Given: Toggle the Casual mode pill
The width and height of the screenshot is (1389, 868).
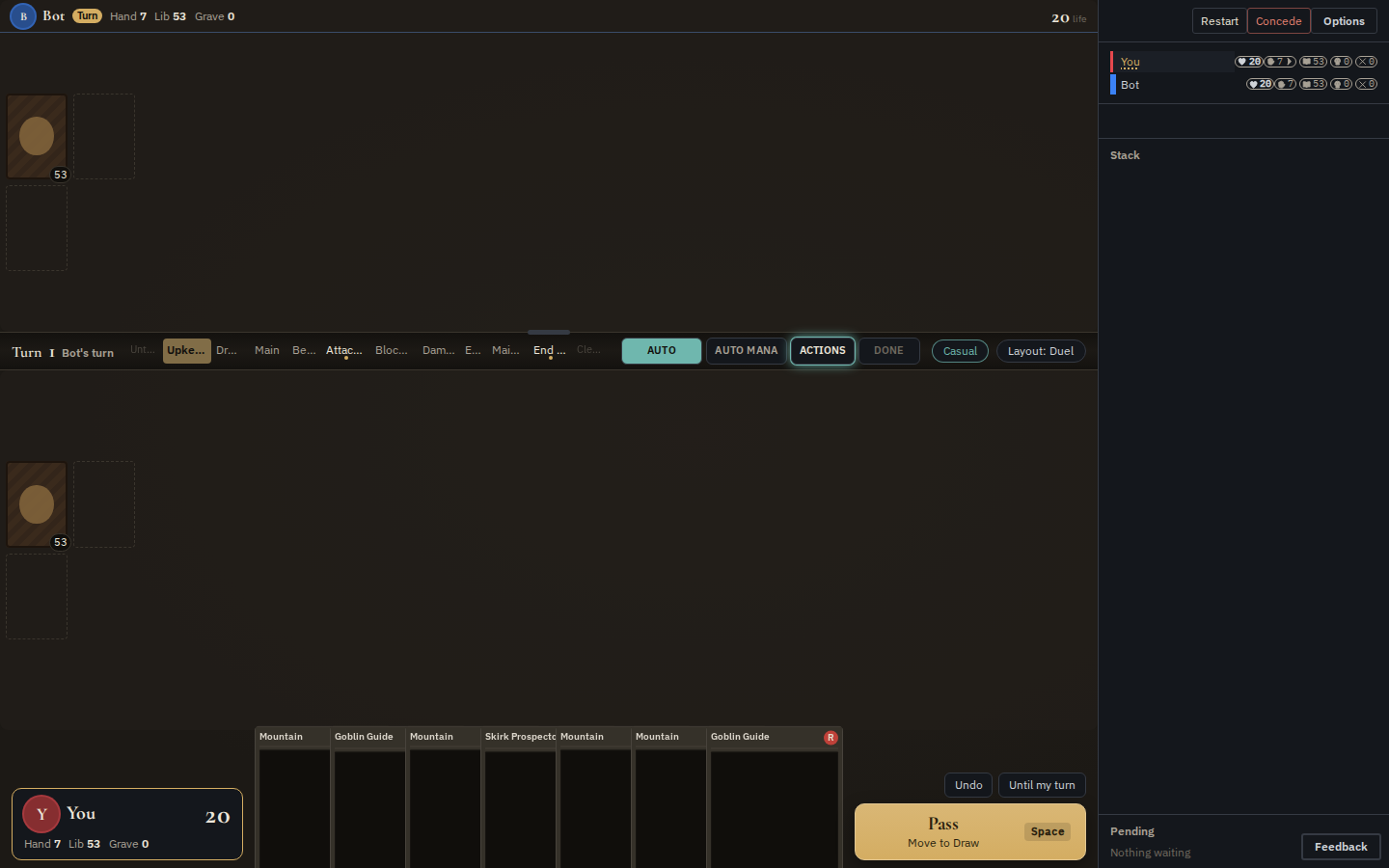Looking at the screenshot, I should pos(960,351).
